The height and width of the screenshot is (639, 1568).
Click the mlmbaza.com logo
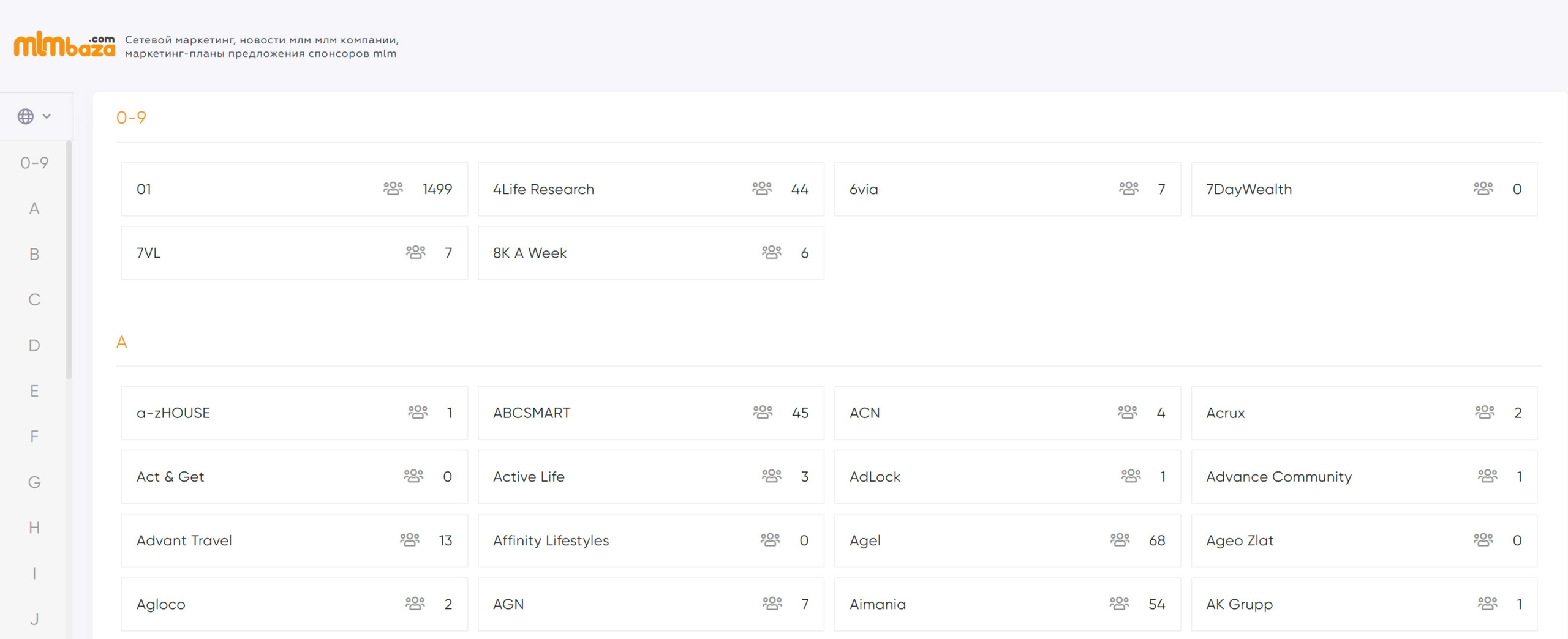(64, 45)
